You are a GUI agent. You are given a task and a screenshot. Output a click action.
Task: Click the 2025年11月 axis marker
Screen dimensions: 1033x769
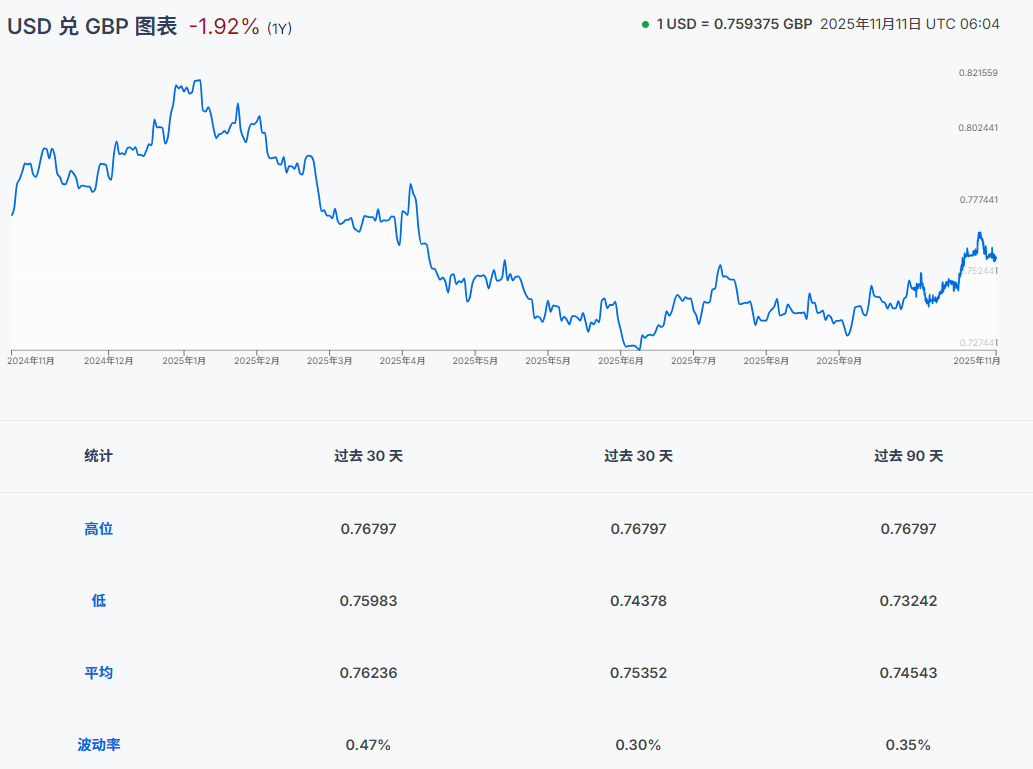tap(976, 360)
